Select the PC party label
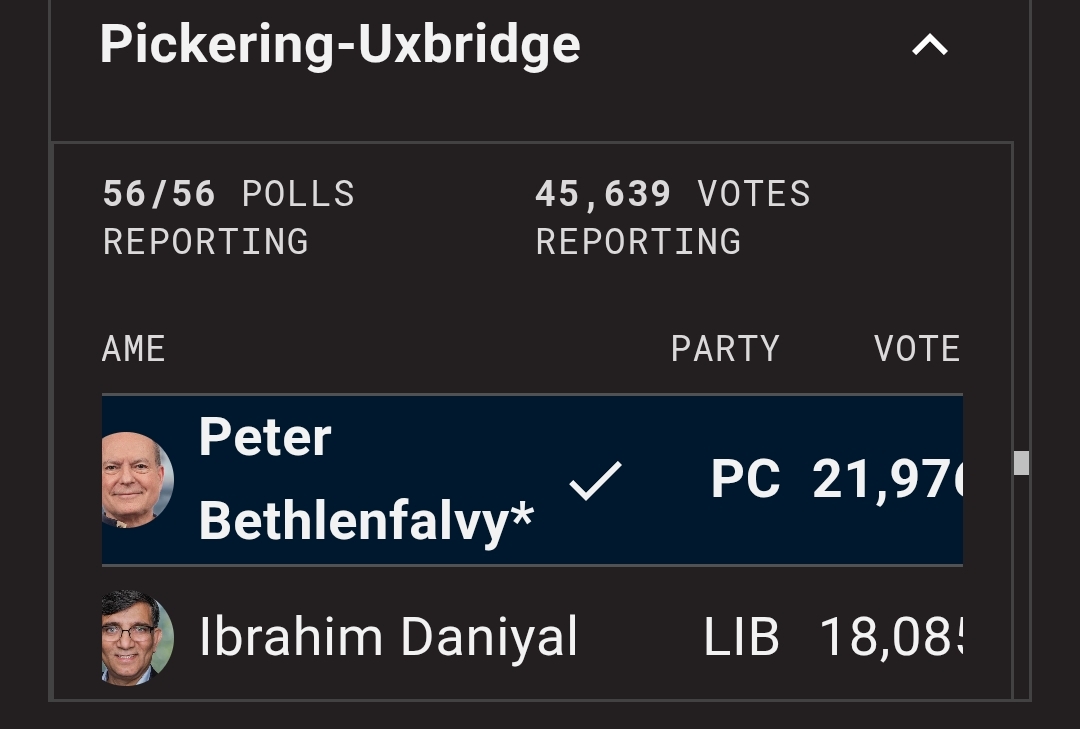The image size is (1080, 729). click(746, 480)
